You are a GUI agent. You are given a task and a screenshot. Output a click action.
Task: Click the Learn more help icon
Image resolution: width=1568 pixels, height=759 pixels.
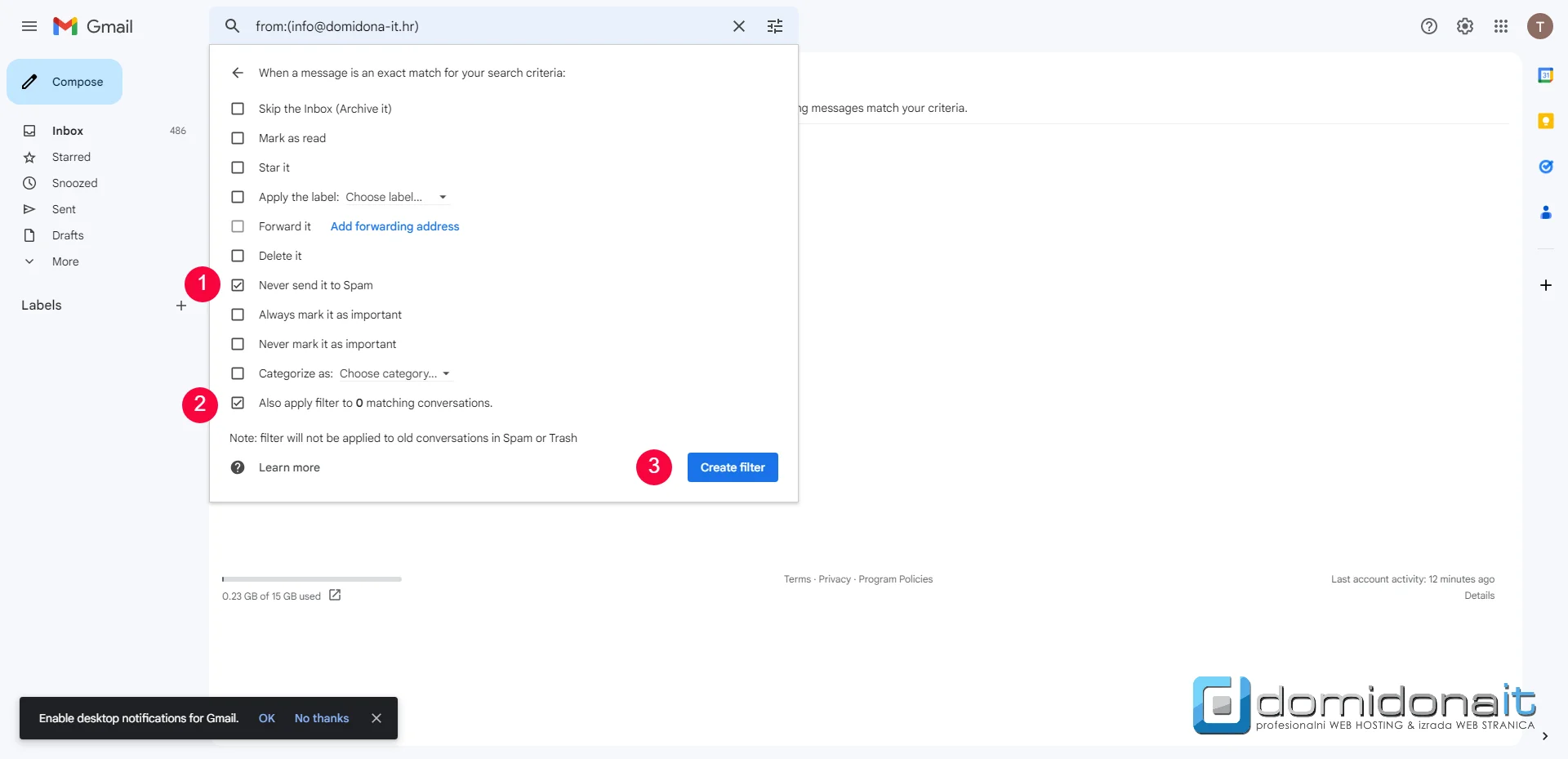point(238,467)
